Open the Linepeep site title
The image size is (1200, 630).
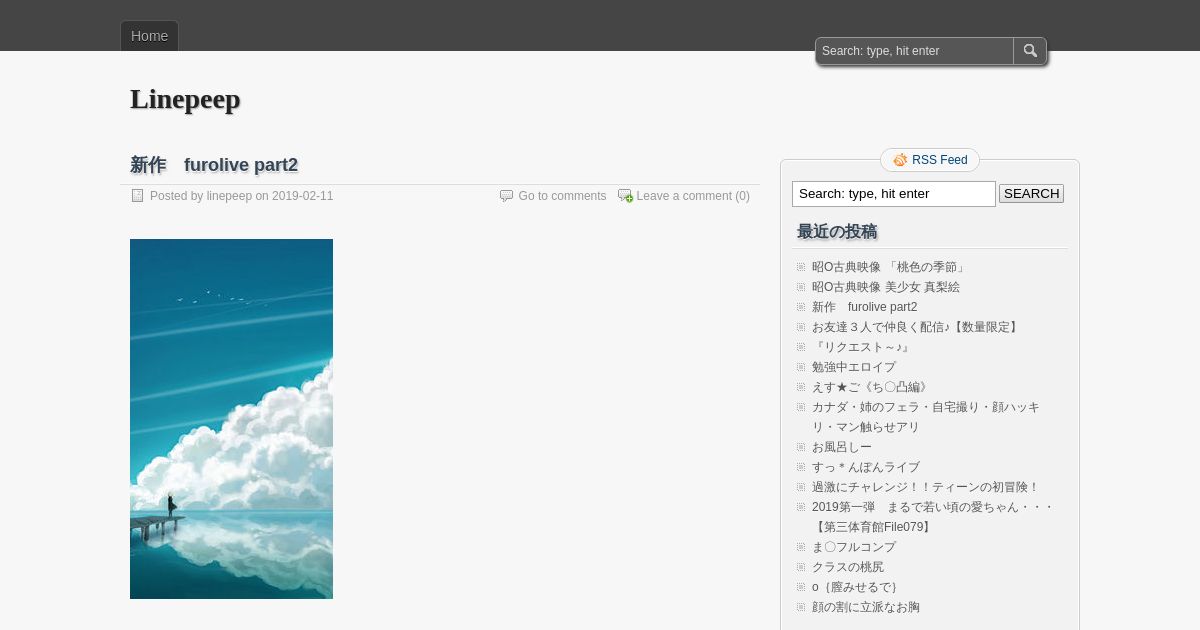pyautogui.click(x=185, y=99)
